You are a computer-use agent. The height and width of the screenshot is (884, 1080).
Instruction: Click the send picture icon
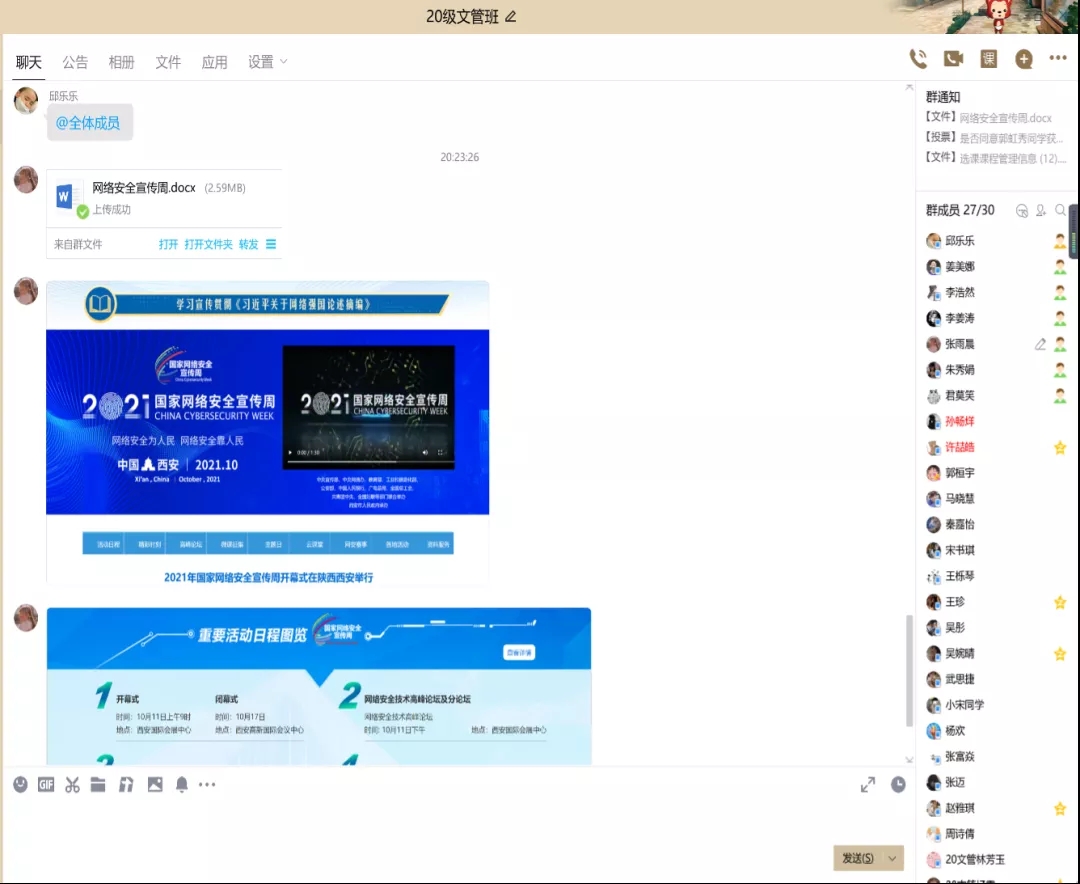[155, 785]
